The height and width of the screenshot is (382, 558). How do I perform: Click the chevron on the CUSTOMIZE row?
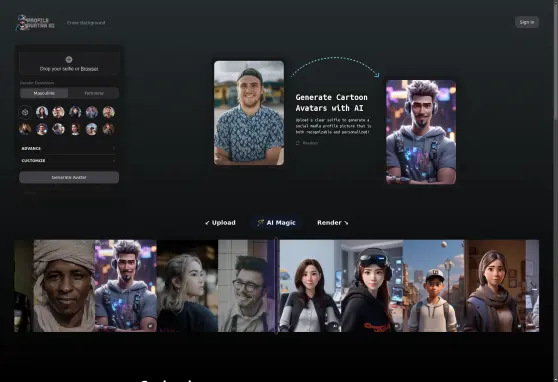(114, 161)
